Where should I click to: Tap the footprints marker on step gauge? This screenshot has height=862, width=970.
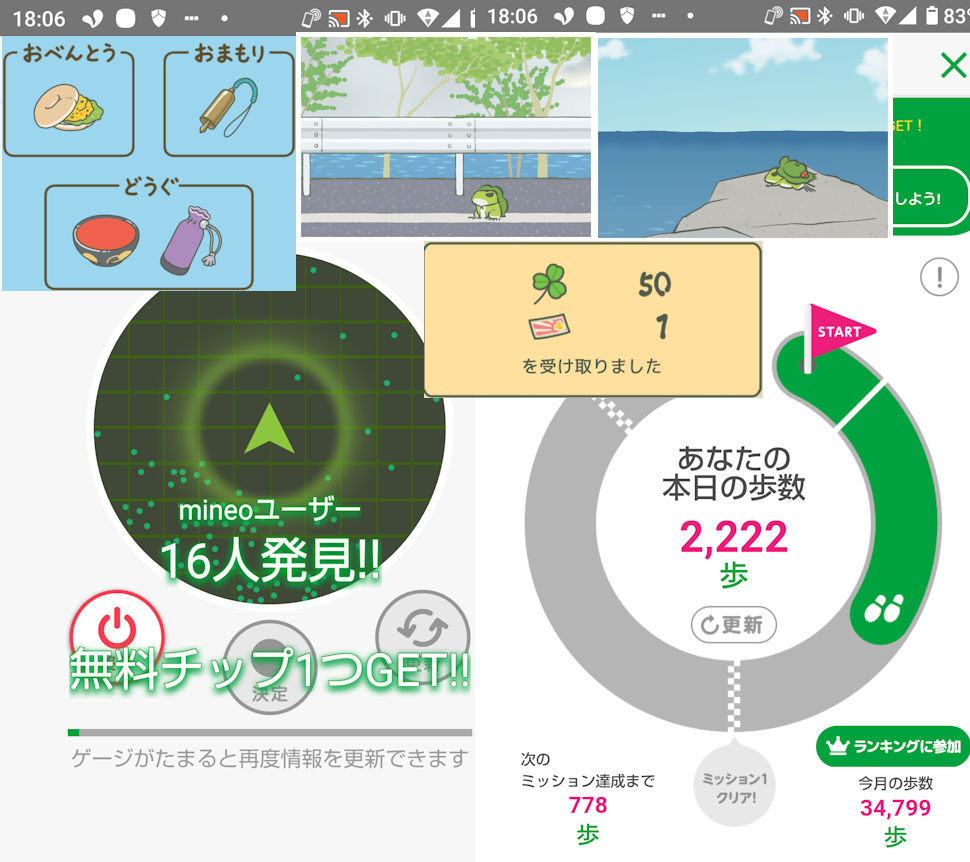(884, 608)
